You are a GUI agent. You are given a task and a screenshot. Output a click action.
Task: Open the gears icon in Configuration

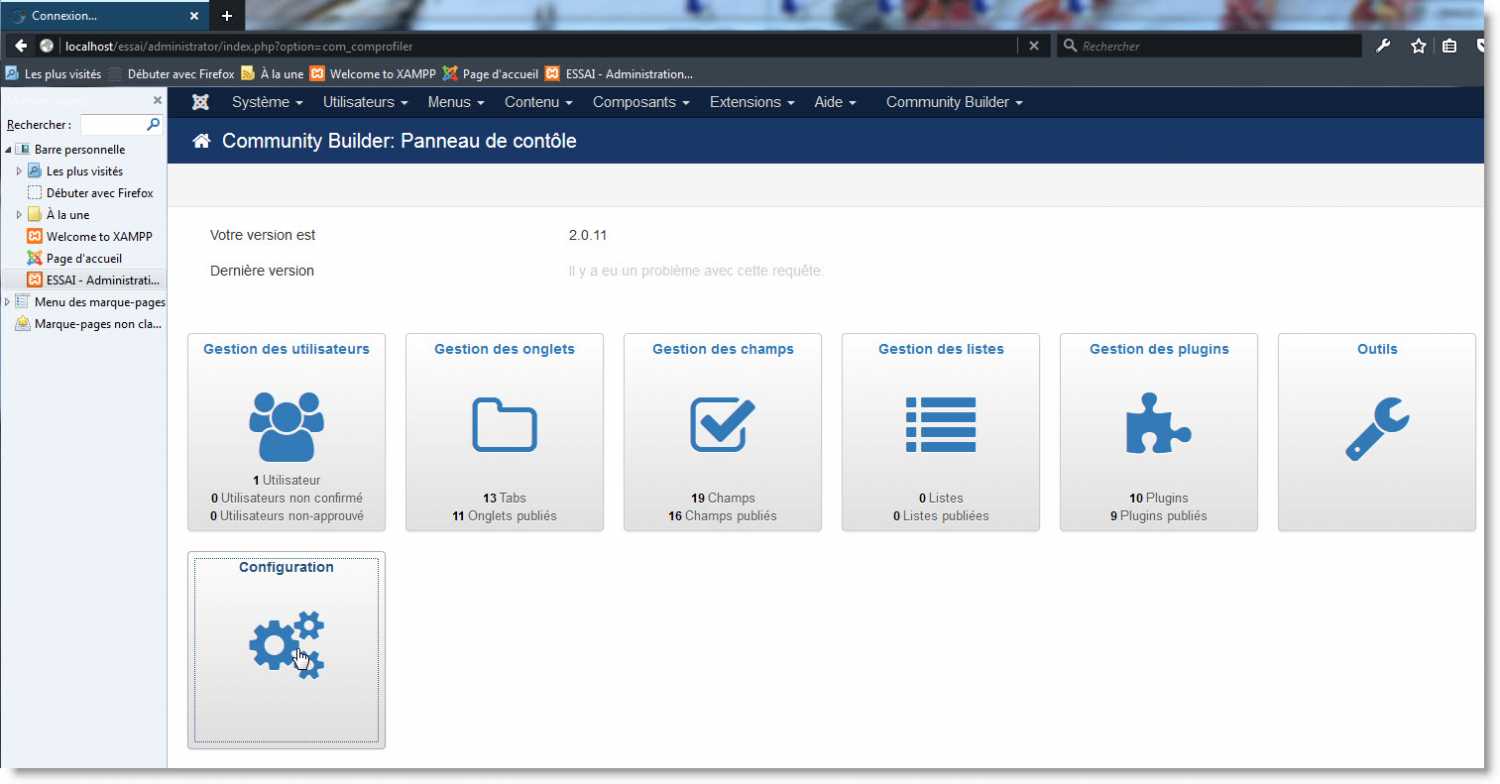coord(287,645)
